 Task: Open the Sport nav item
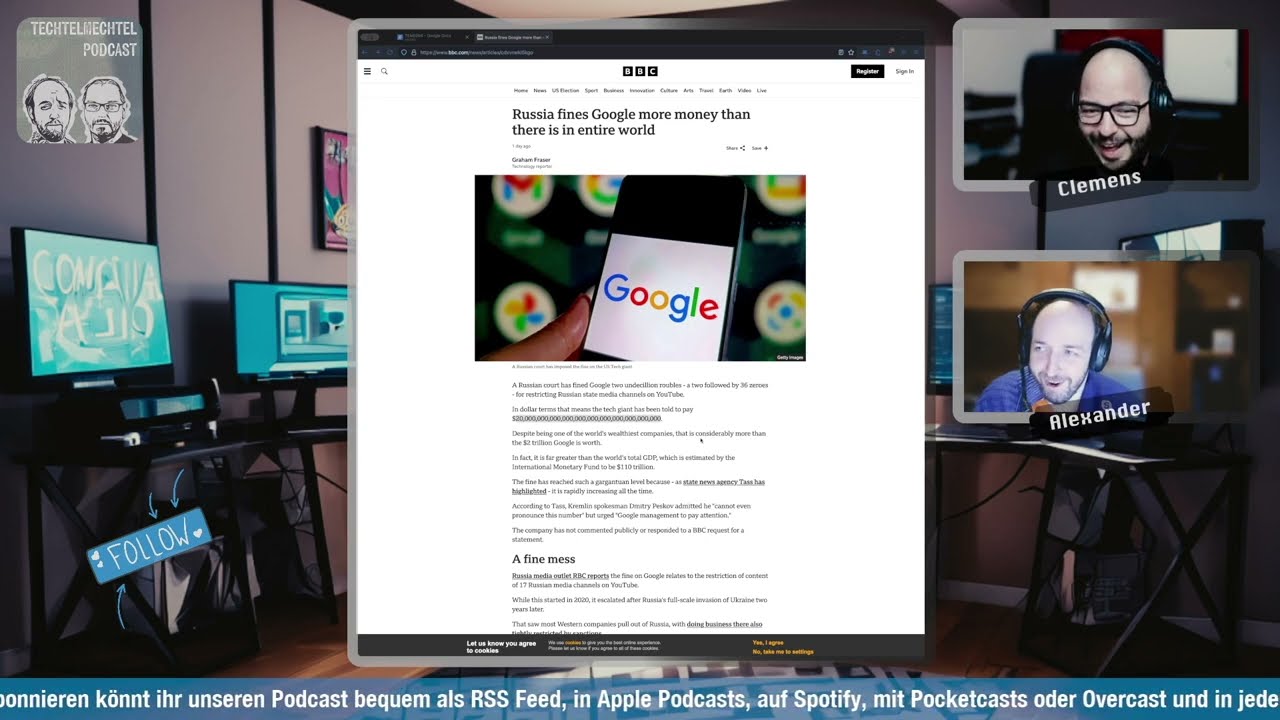click(x=591, y=91)
